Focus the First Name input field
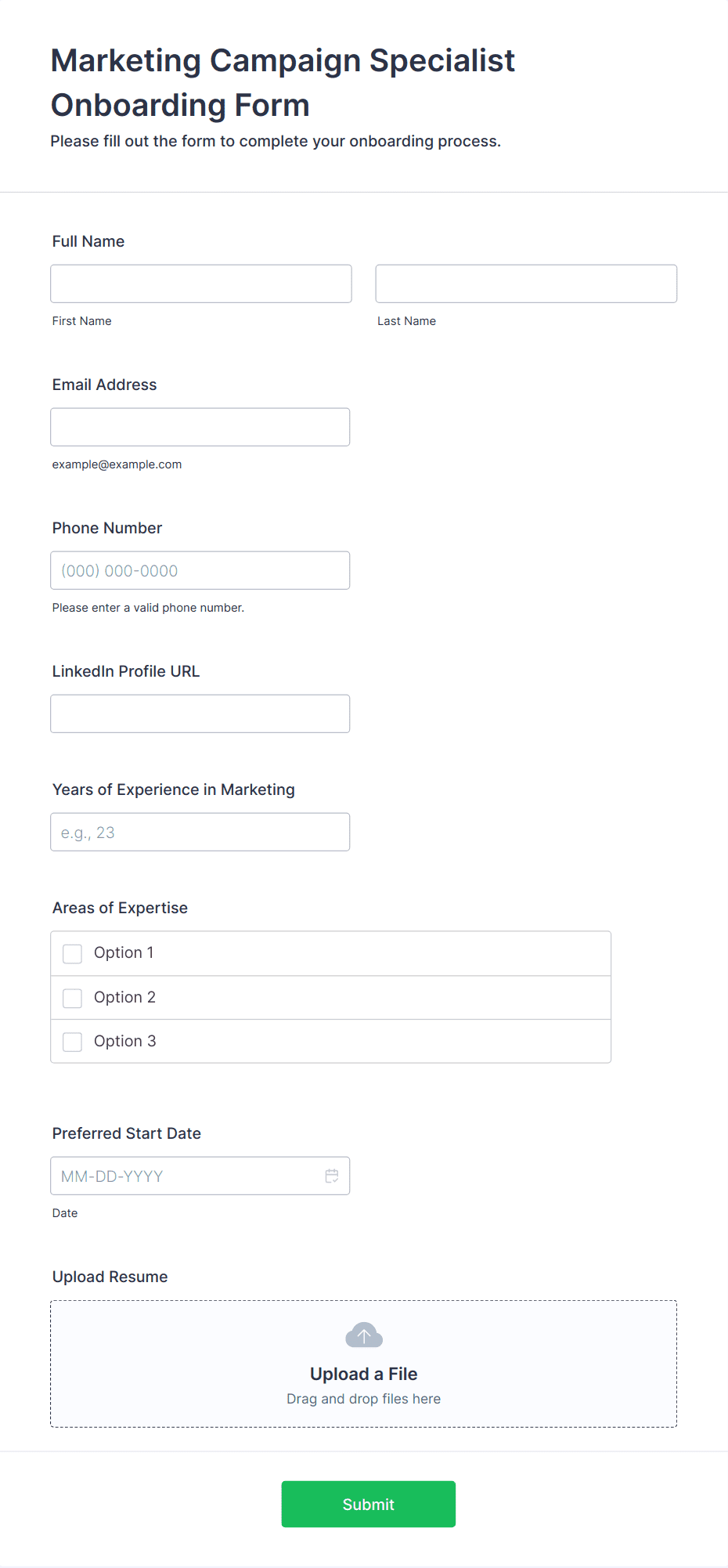 coord(201,284)
